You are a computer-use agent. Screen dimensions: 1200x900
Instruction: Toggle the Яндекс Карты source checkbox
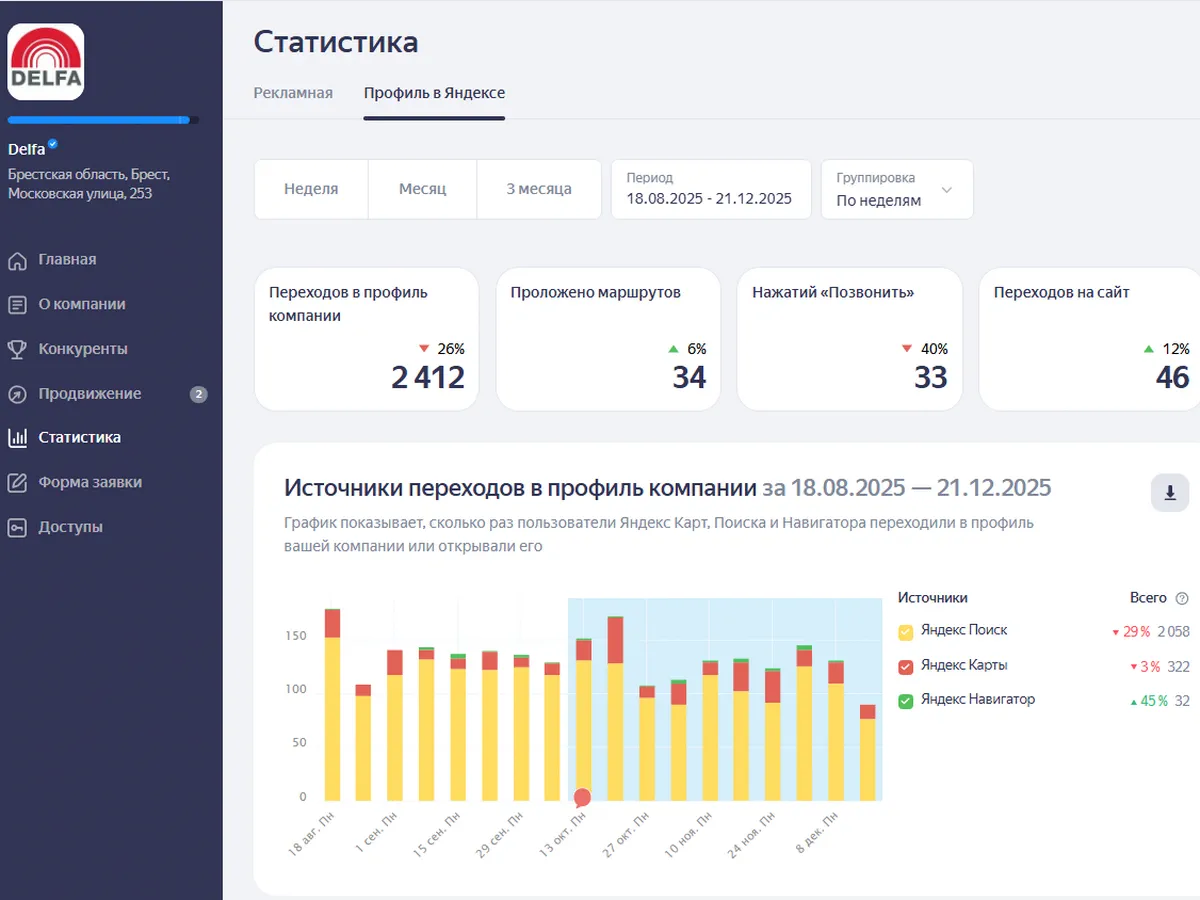click(906, 666)
